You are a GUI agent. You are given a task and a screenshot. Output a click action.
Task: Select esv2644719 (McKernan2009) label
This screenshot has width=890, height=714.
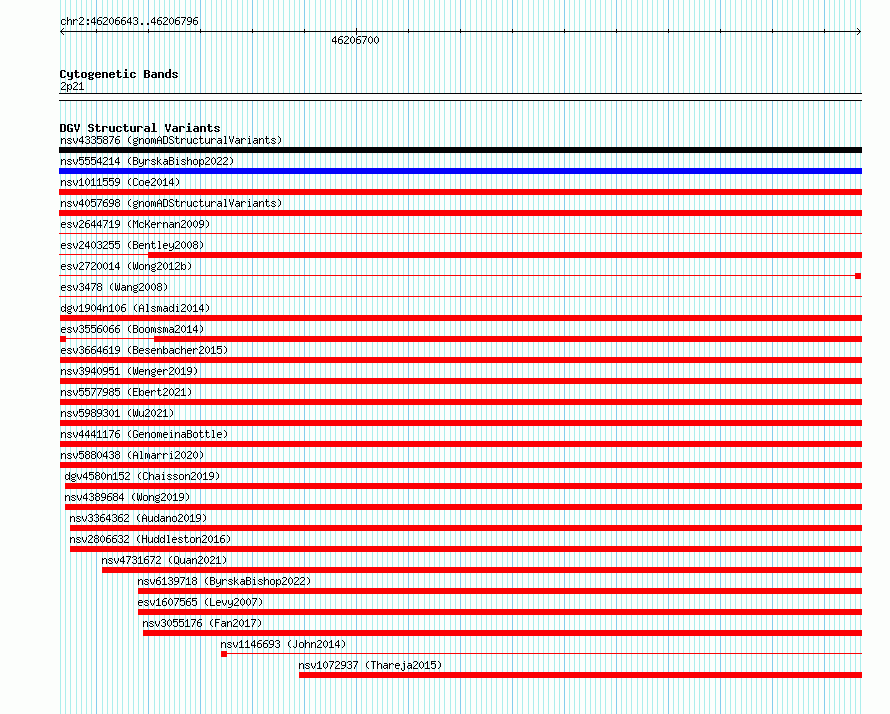135,224
